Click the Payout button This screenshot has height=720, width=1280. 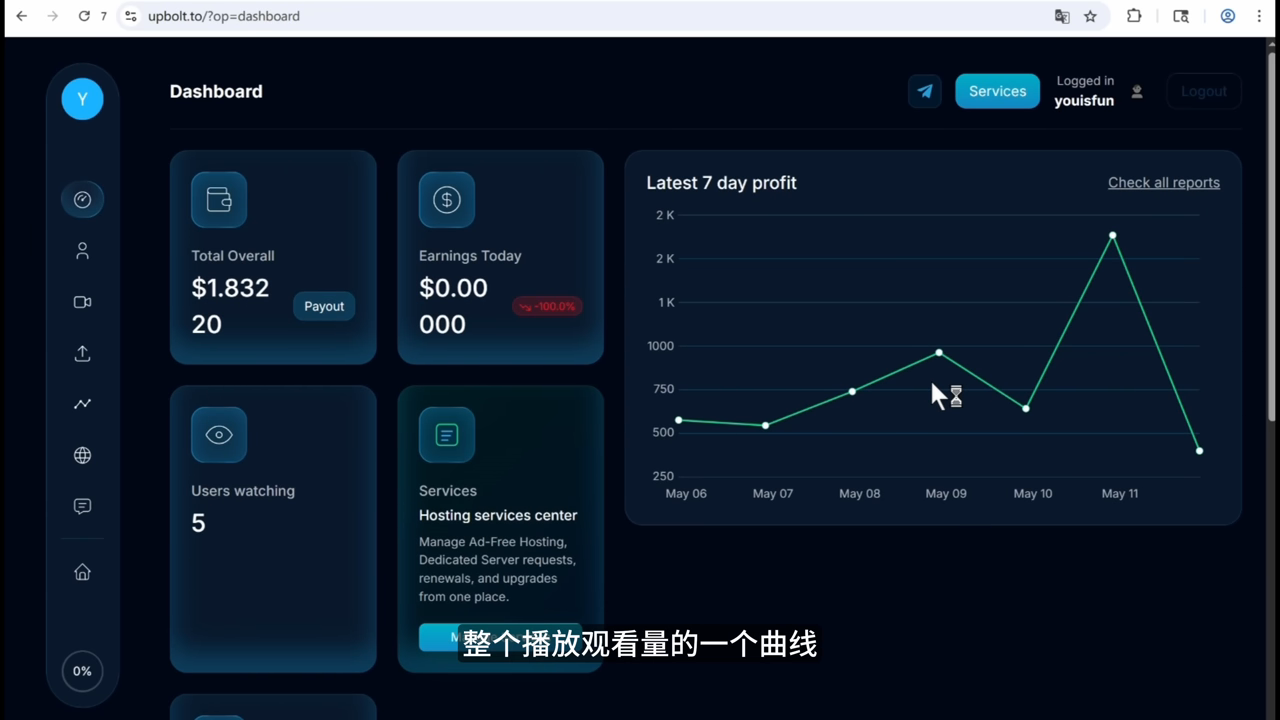[x=324, y=306]
